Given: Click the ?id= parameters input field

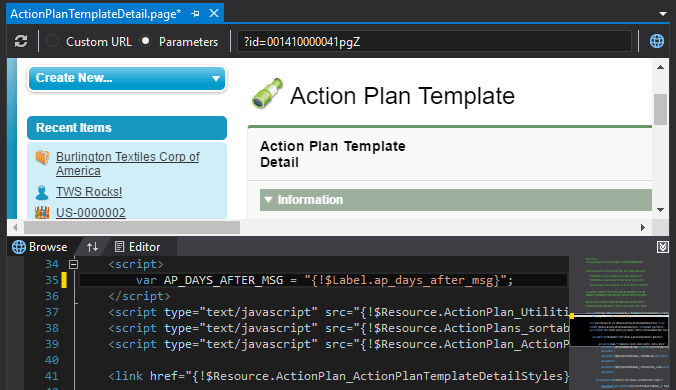Looking at the screenshot, I should point(434,41).
